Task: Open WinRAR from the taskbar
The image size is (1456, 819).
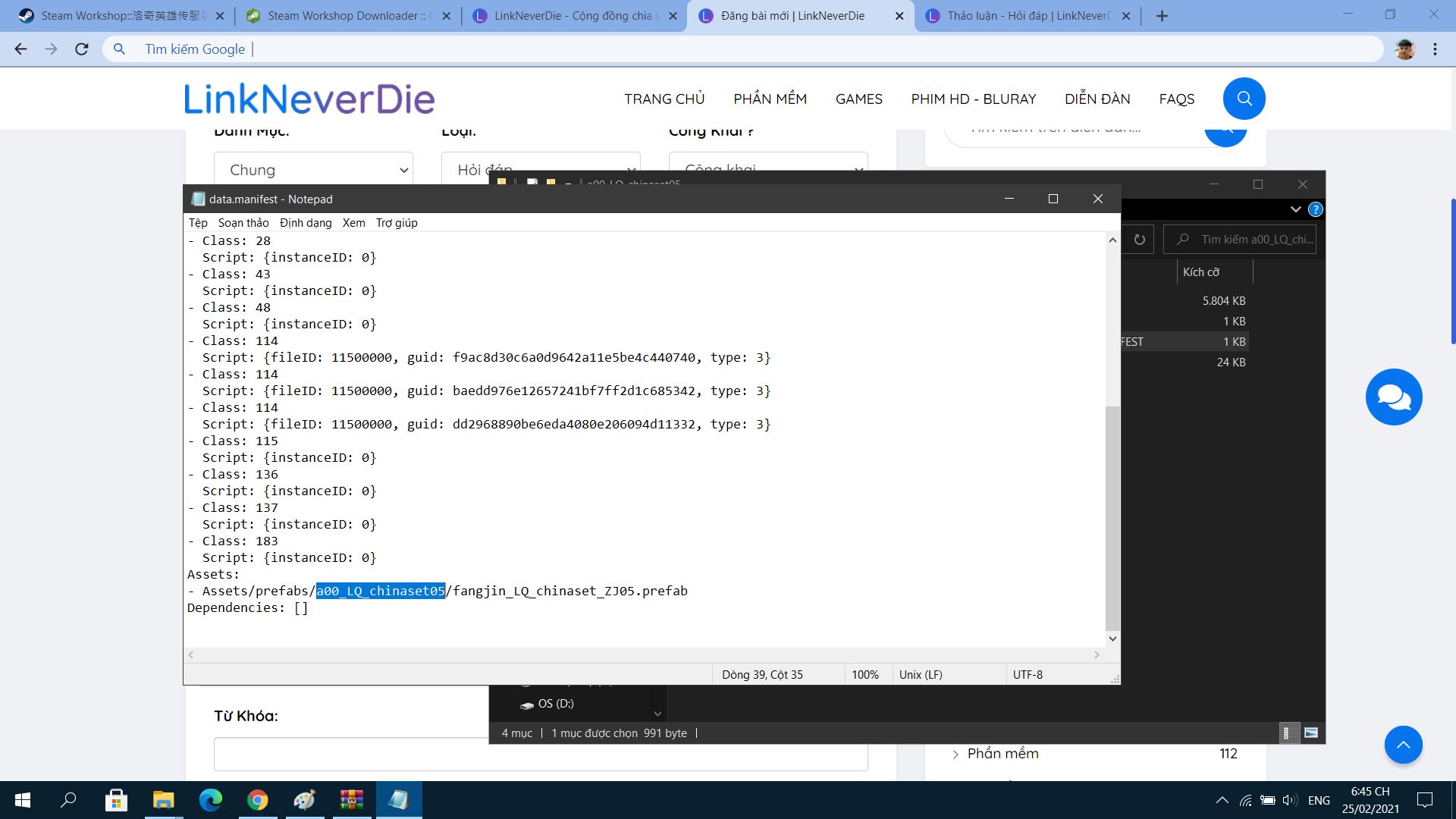Action: pos(351,800)
